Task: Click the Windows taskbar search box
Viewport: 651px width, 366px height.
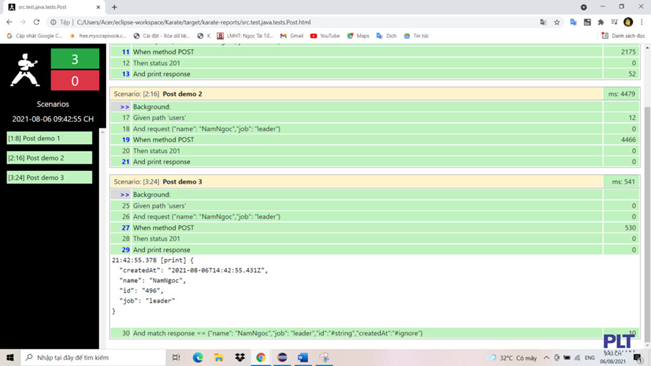Action: click(93, 357)
